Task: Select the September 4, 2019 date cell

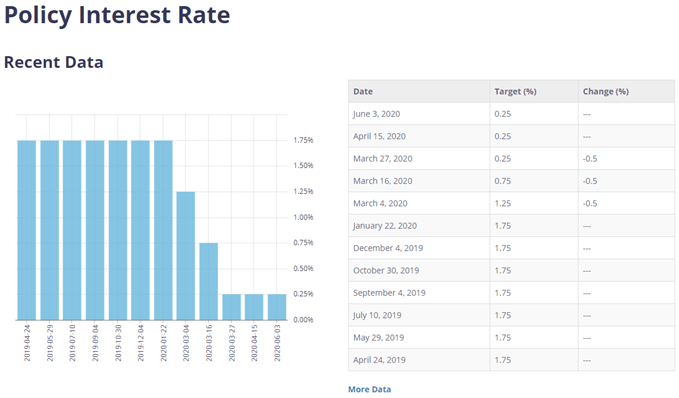Action: [419, 293]
